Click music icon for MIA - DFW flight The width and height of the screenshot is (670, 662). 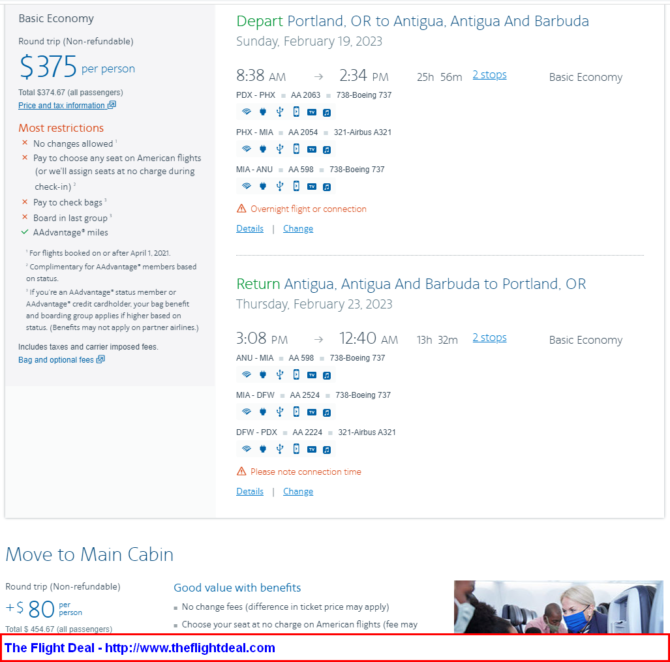point(327,412)
